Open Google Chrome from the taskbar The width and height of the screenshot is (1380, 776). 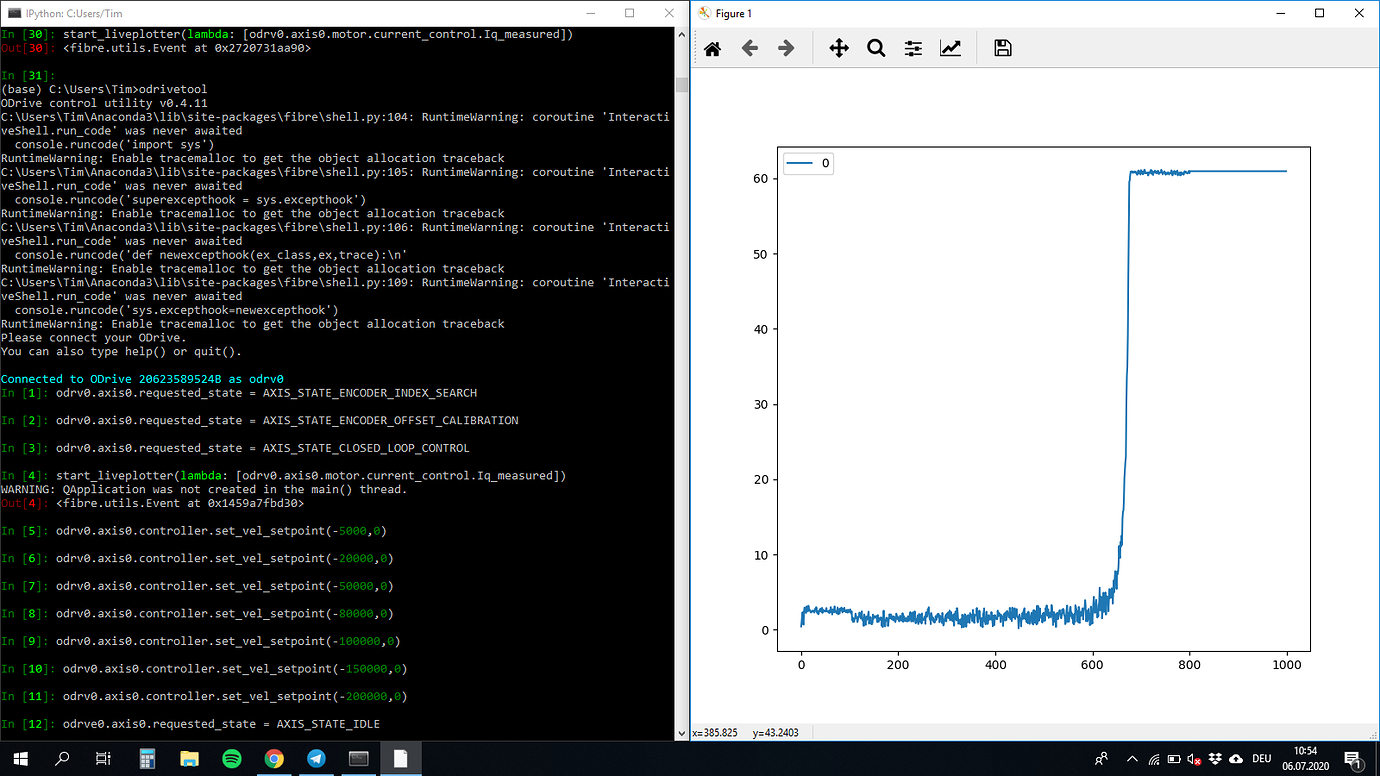[274, 759]
